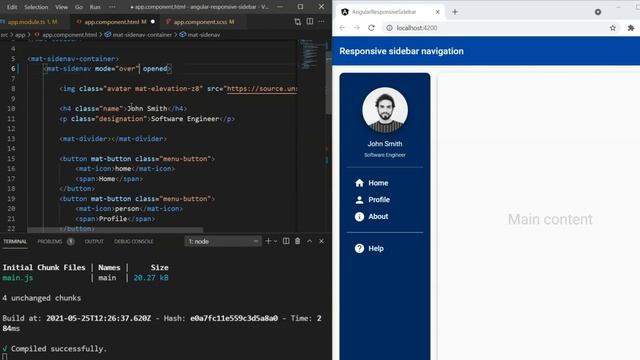Image resolution: width=640 pixels, height=360 pixels.
Task: Minimize the VS Code window
Action: tap(280, 7)
